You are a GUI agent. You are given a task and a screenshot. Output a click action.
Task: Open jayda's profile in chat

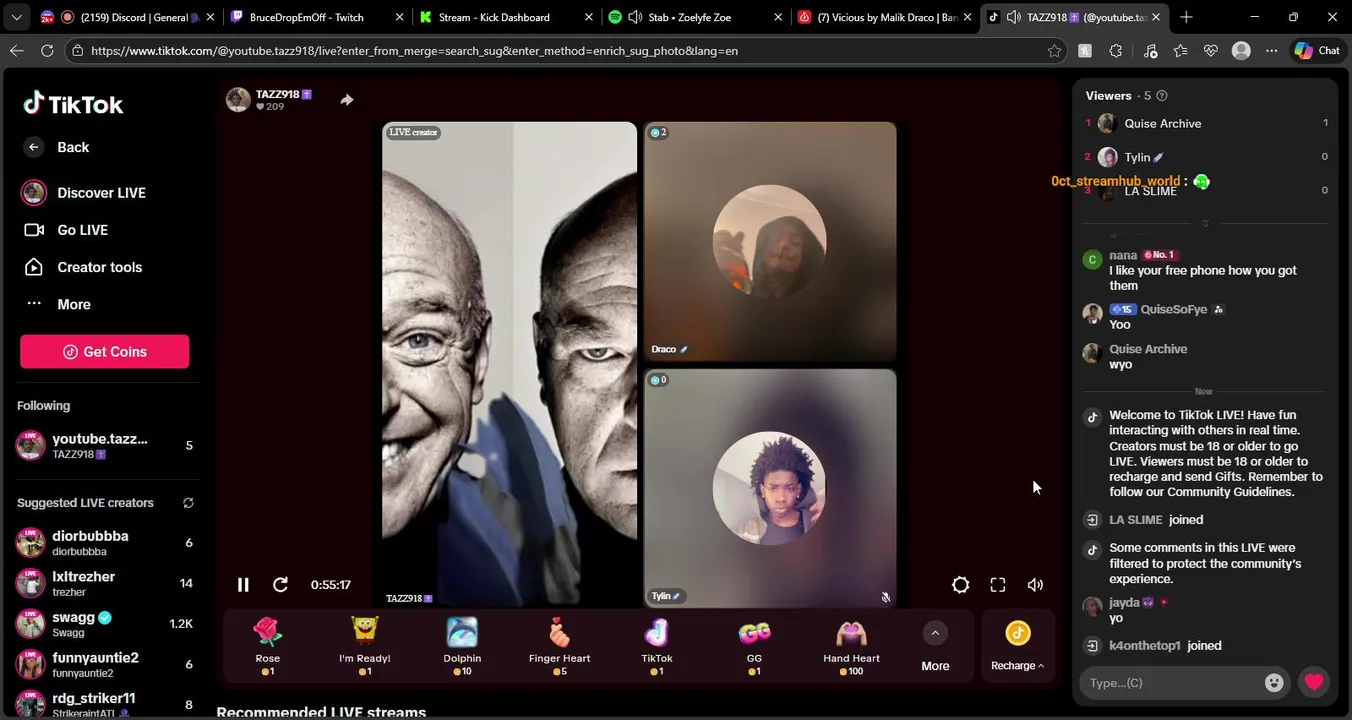(x=1124, y=603)
